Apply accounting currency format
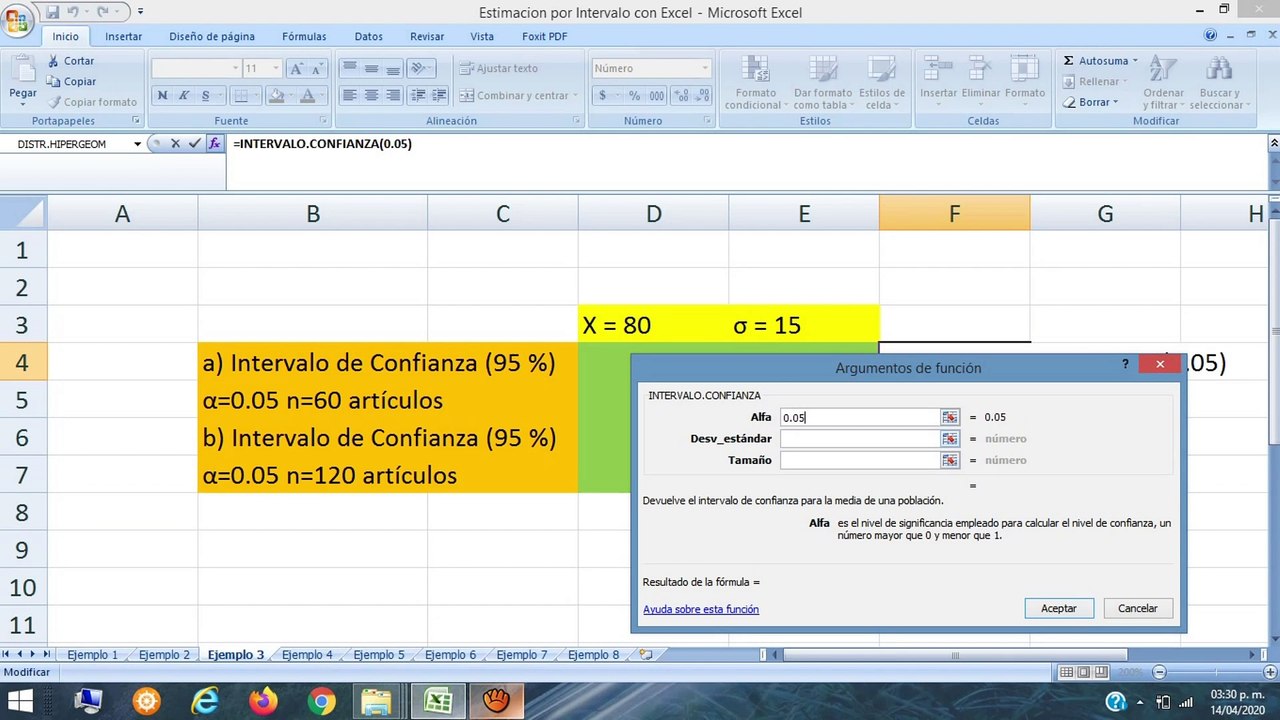Viewport: 1280px width, 720px height. click(x=603, y=96)
